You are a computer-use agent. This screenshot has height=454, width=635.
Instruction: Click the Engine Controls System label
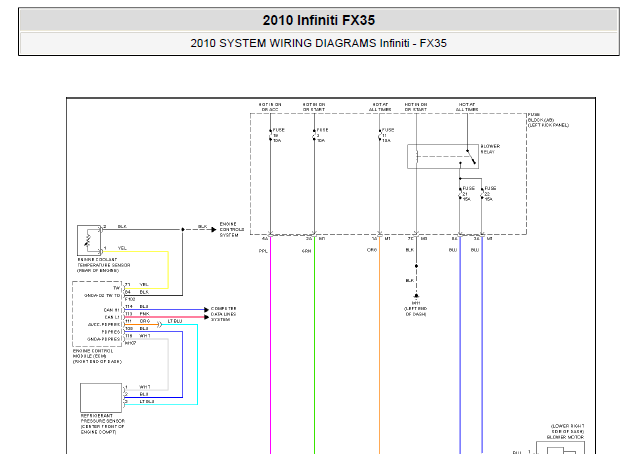tap(231, 229)
